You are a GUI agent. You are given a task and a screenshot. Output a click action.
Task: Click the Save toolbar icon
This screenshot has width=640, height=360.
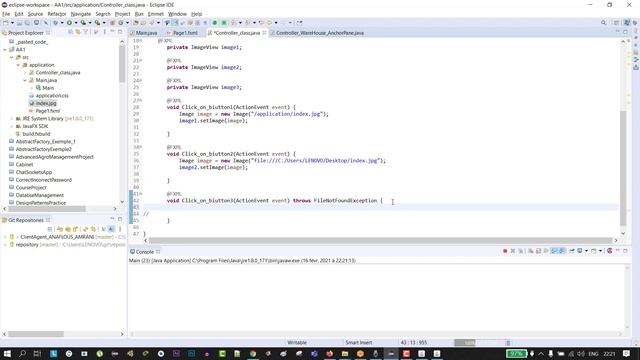click(19, 23)
